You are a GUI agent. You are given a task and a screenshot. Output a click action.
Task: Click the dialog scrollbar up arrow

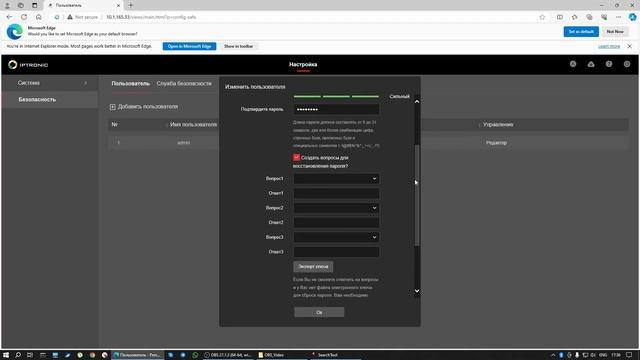click(417, 101)
